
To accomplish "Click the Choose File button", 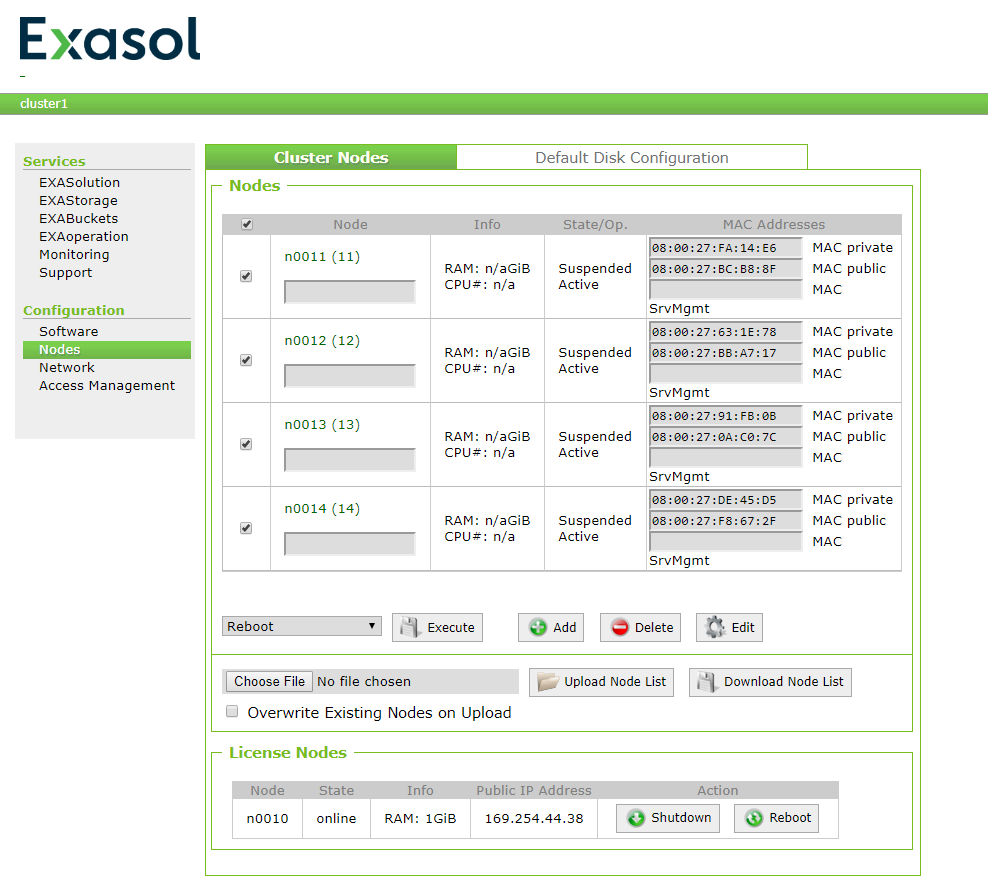I will 268,681.
